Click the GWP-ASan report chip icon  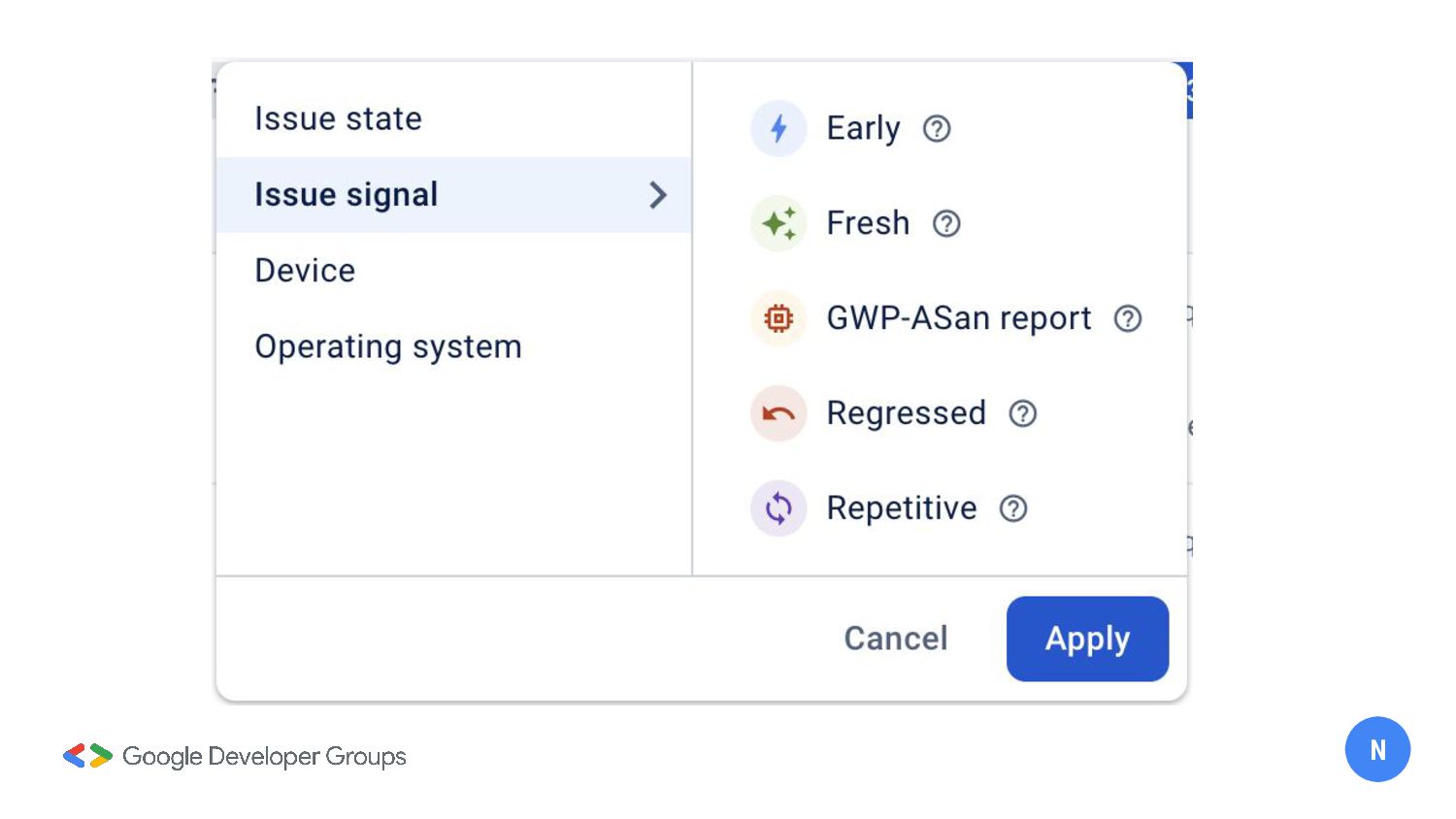[778, 318]
